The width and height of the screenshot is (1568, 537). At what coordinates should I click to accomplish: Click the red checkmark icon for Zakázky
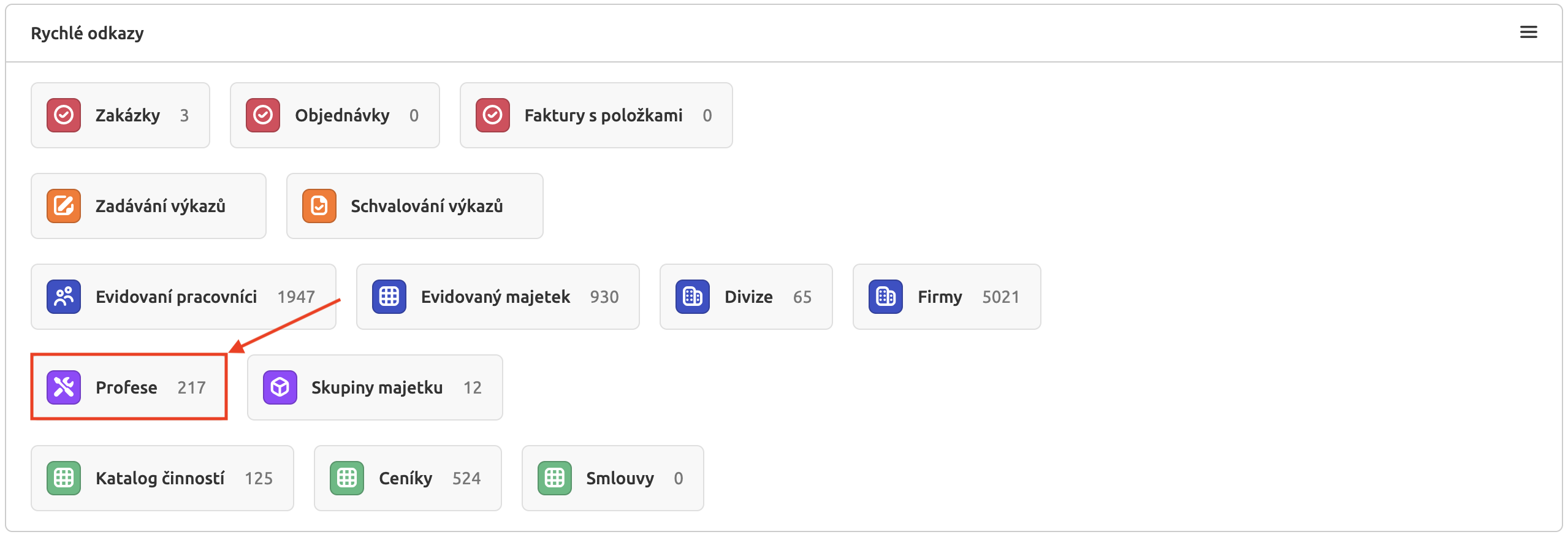pyautogui.click(x=64, y=115)
